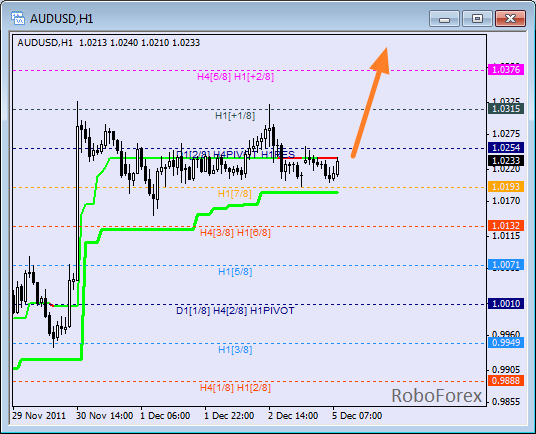The width and height of the screenshot is (536, 434).
Task: Select the current price 1.0233 label
Action: coord(506,161)
